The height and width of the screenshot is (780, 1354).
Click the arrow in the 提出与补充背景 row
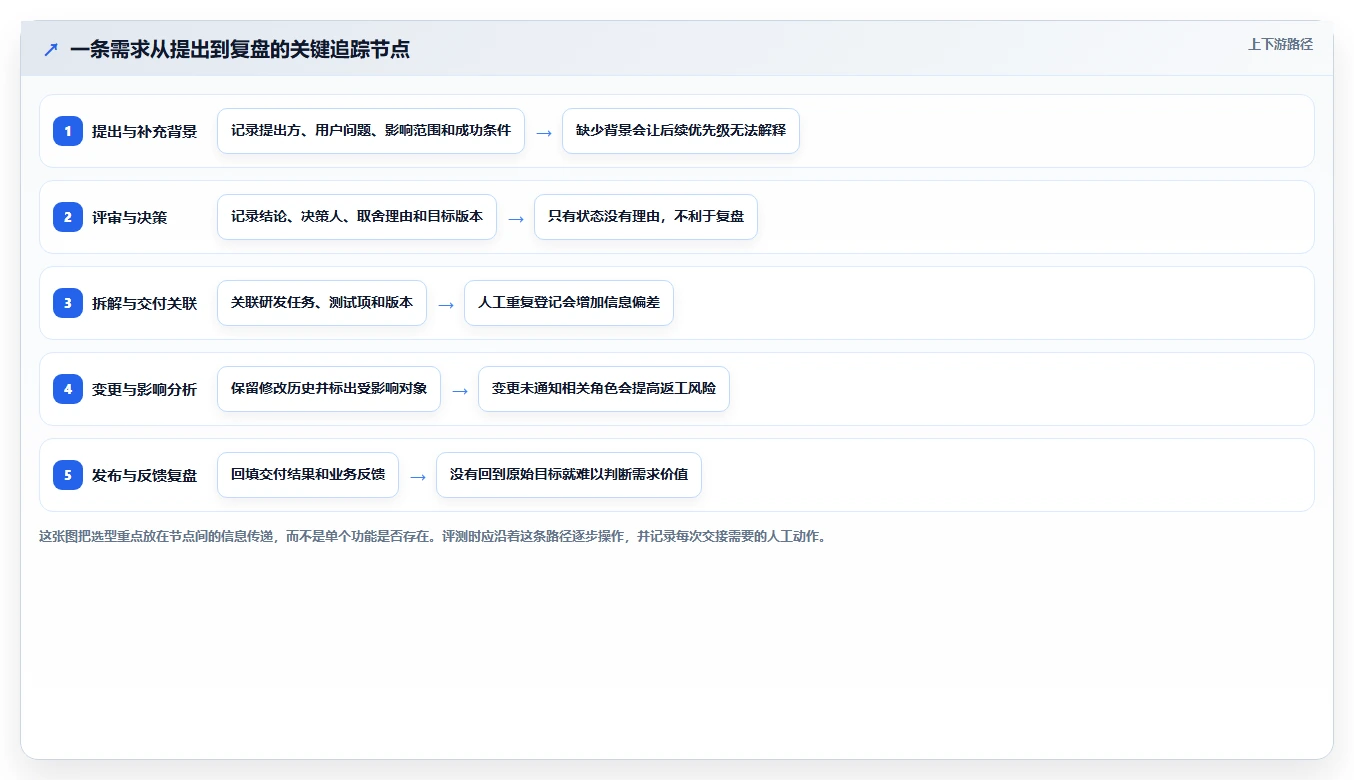544,132
